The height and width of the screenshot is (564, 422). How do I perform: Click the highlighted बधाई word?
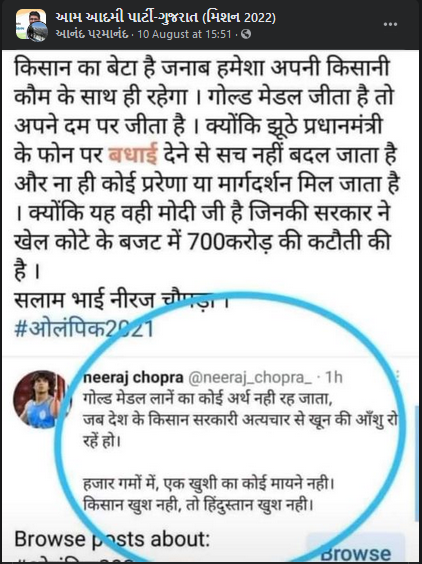(133, 155)
